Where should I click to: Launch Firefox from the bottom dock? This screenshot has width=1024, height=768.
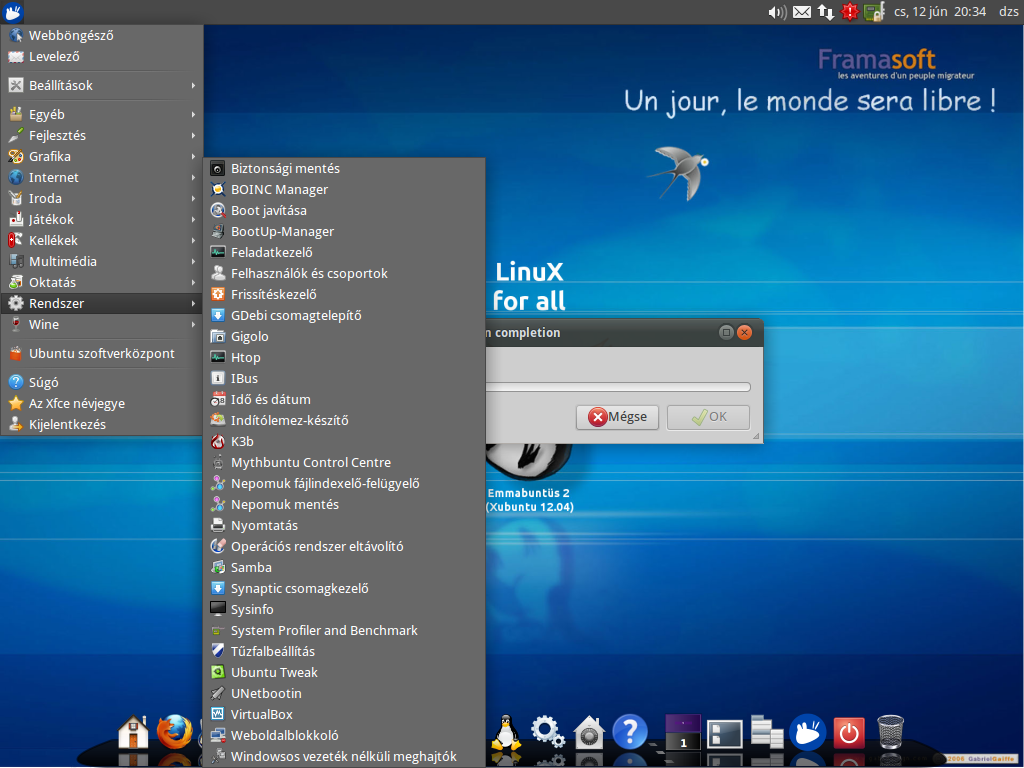click(175, 731)
